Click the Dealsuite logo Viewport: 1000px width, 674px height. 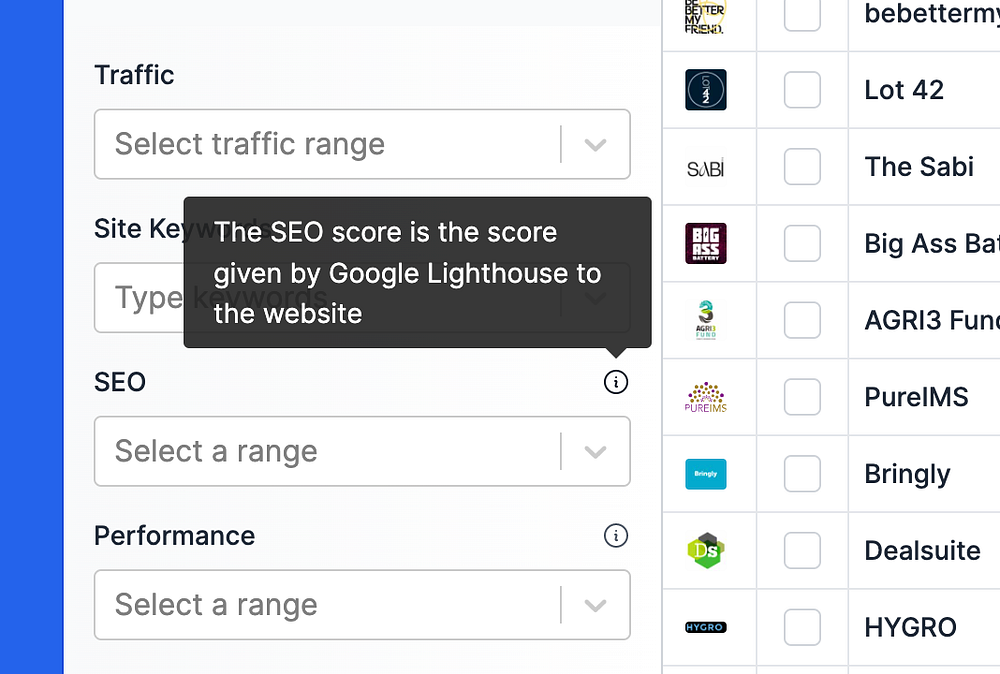click(705, 550)
